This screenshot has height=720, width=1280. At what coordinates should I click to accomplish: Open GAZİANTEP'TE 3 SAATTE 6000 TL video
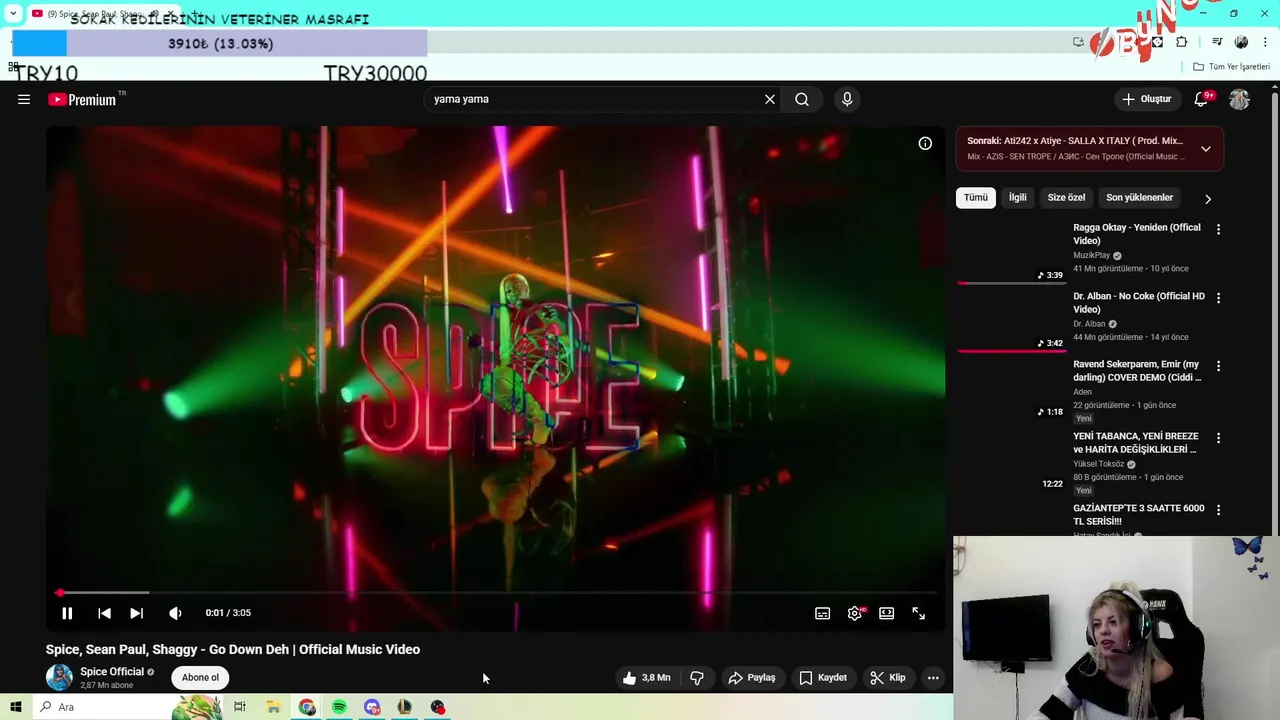(1139, 514)
